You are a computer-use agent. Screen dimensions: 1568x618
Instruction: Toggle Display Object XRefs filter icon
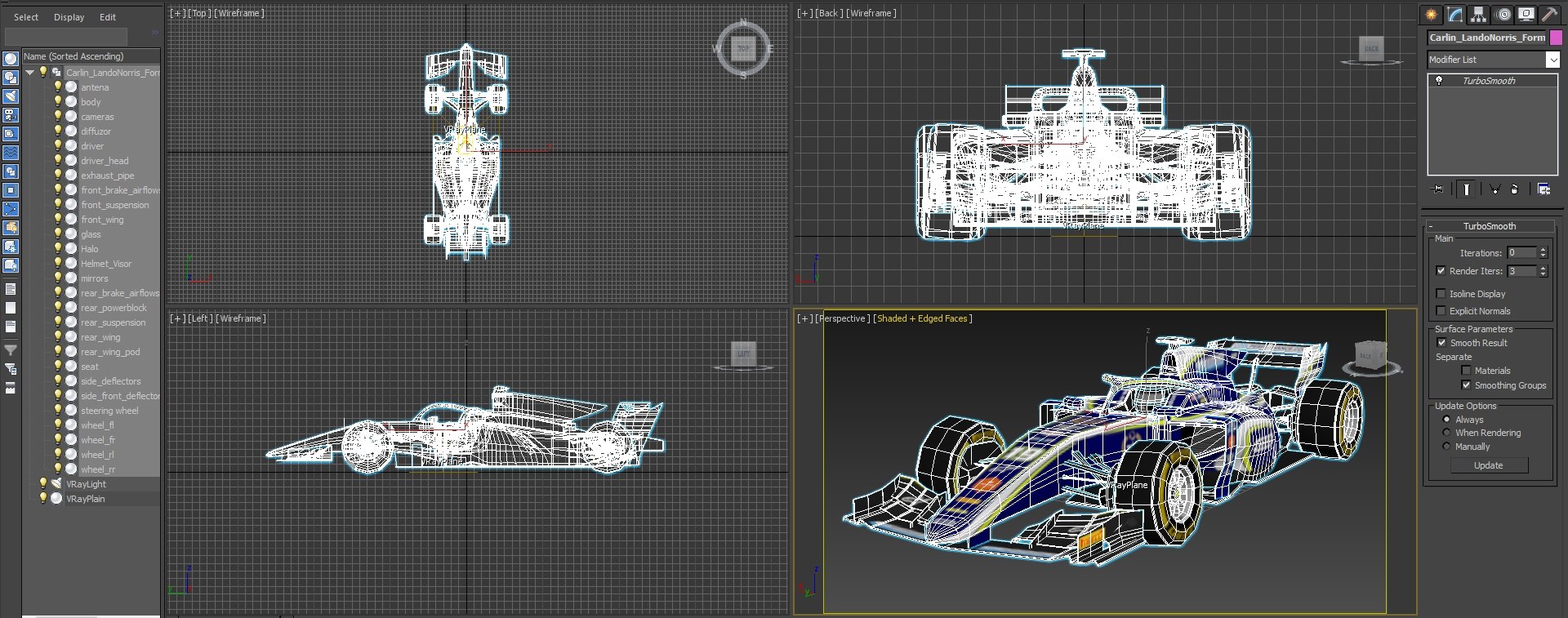click(11, 190)
